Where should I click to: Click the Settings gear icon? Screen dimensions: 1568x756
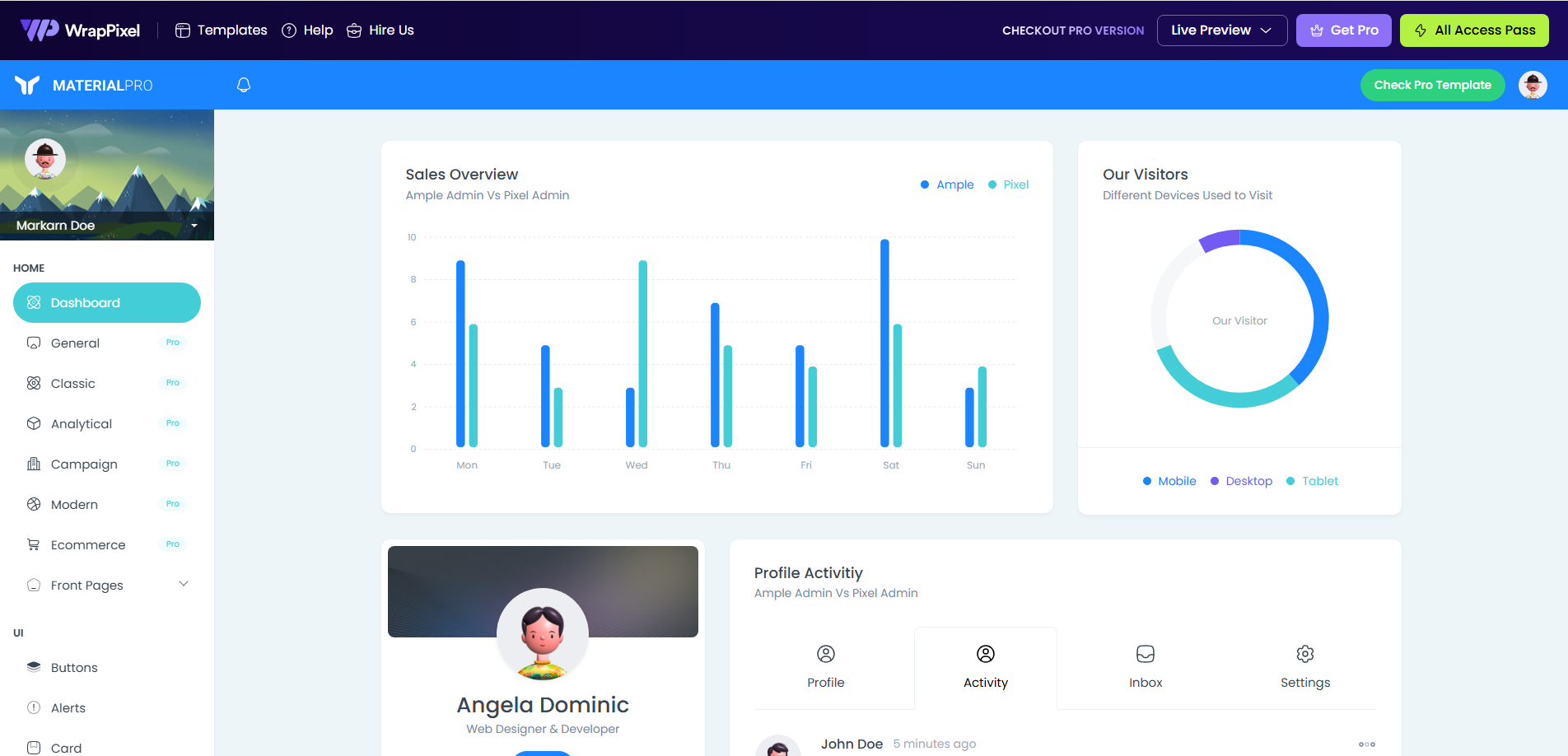tap(1305, 654)
